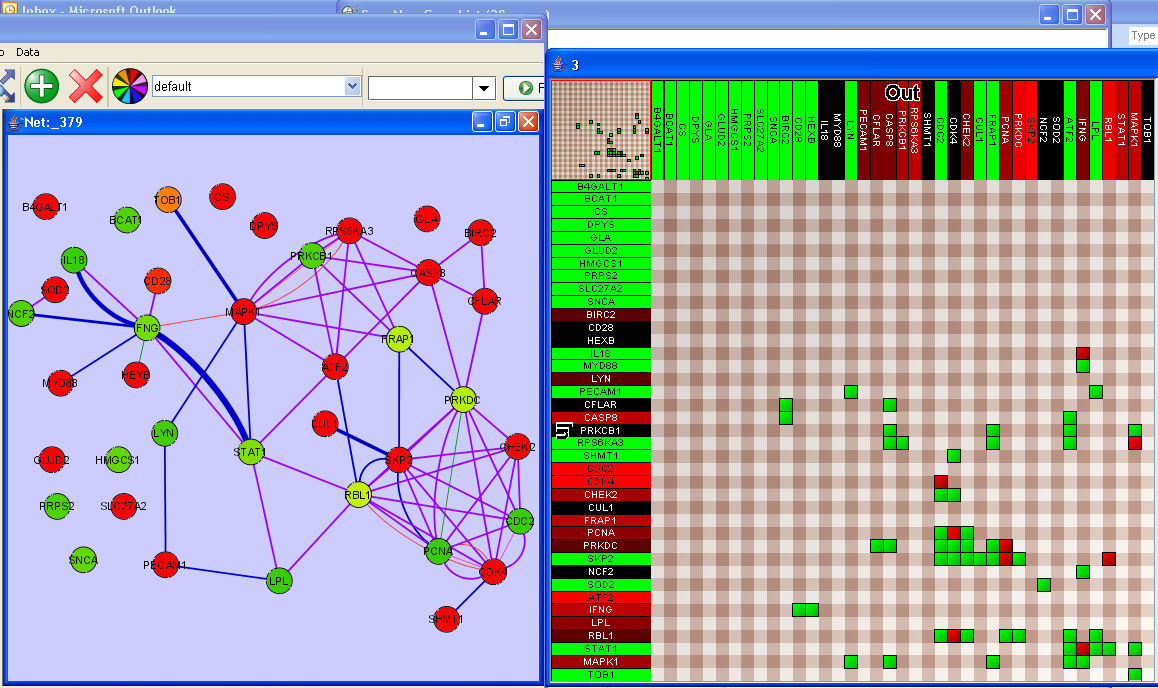The height and width of the screenshot is (688, 1158).
Task: Select the PRKCB1 row label in matrix
Action: [x=601, y=430]
